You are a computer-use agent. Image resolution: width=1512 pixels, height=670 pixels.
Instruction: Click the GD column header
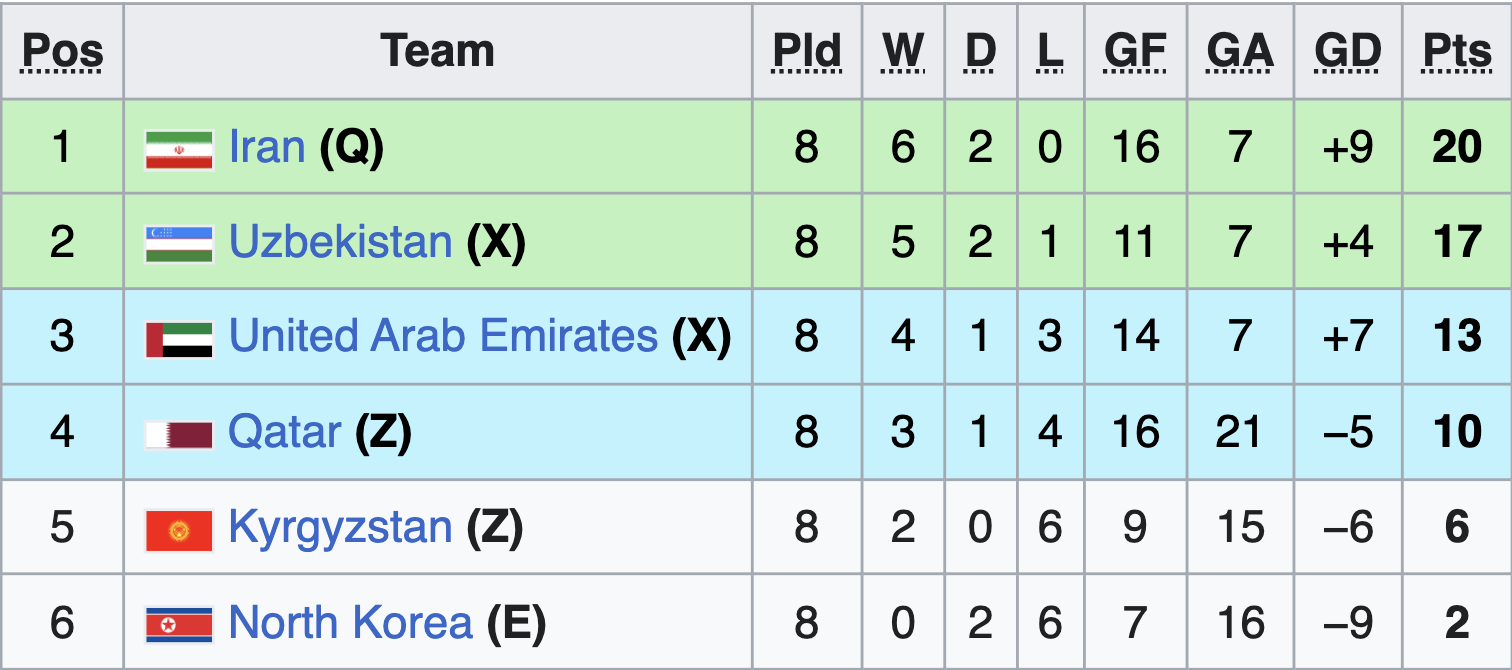pos(1347,51)
